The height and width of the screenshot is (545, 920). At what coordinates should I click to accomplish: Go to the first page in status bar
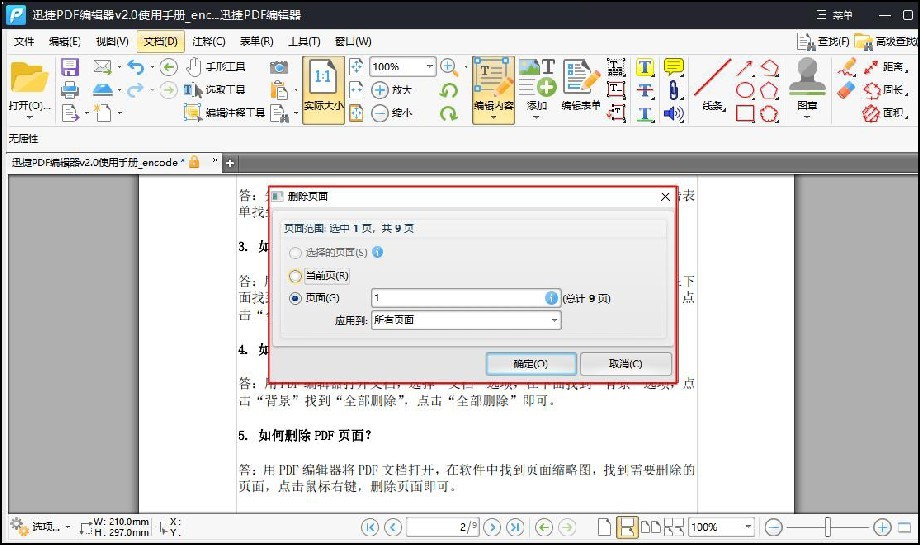point(370,527)
